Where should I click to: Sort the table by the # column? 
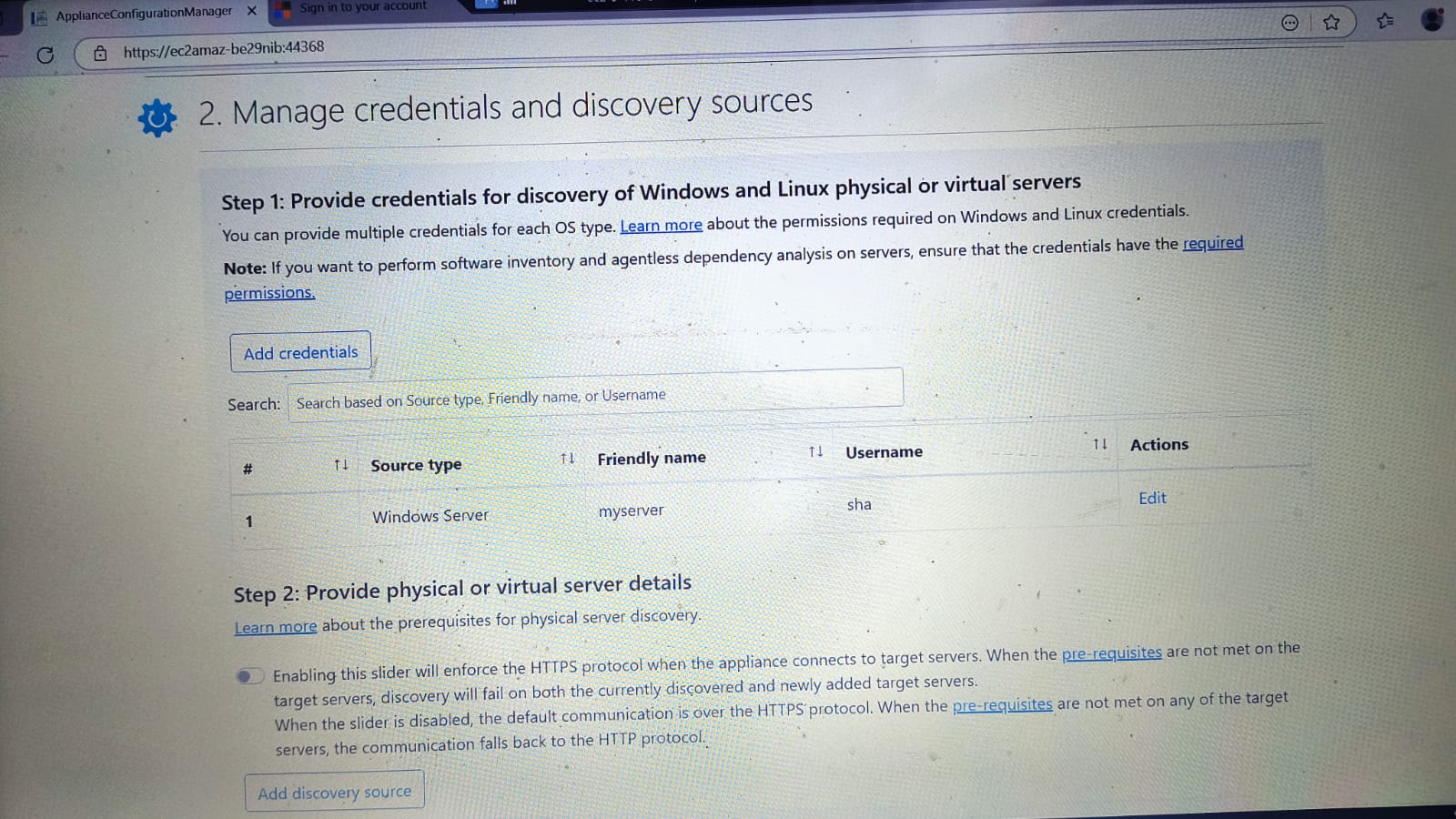click(341, 465)
